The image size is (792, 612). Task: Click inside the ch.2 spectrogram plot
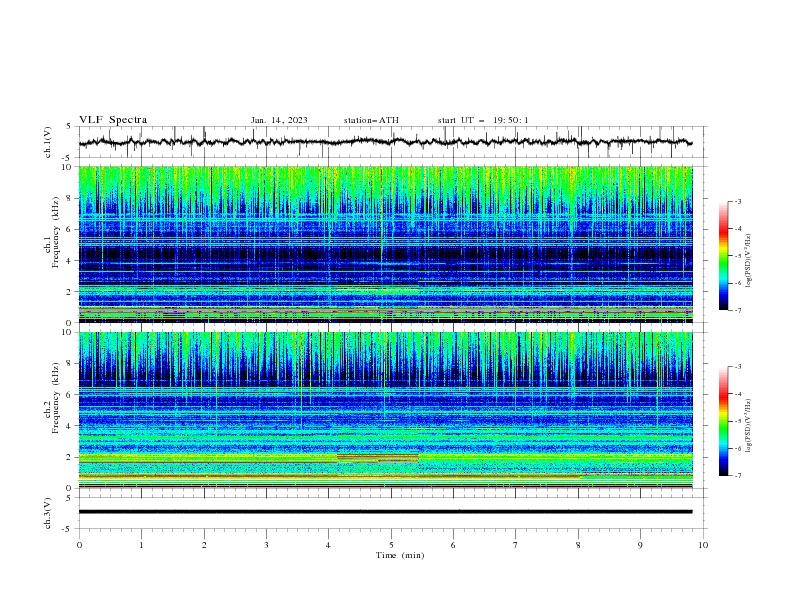385,410
